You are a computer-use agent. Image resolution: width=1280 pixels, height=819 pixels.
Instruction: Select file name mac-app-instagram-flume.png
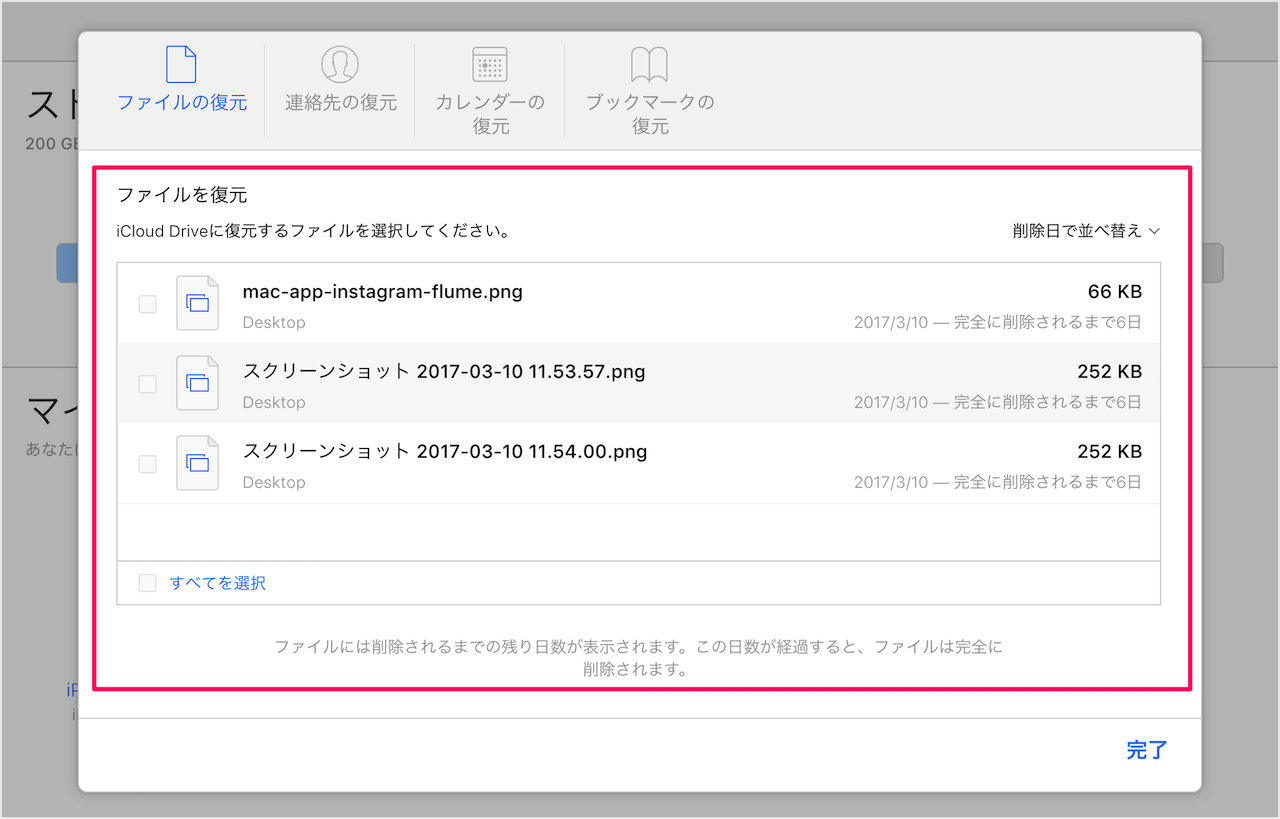click(x=383, y=292)
